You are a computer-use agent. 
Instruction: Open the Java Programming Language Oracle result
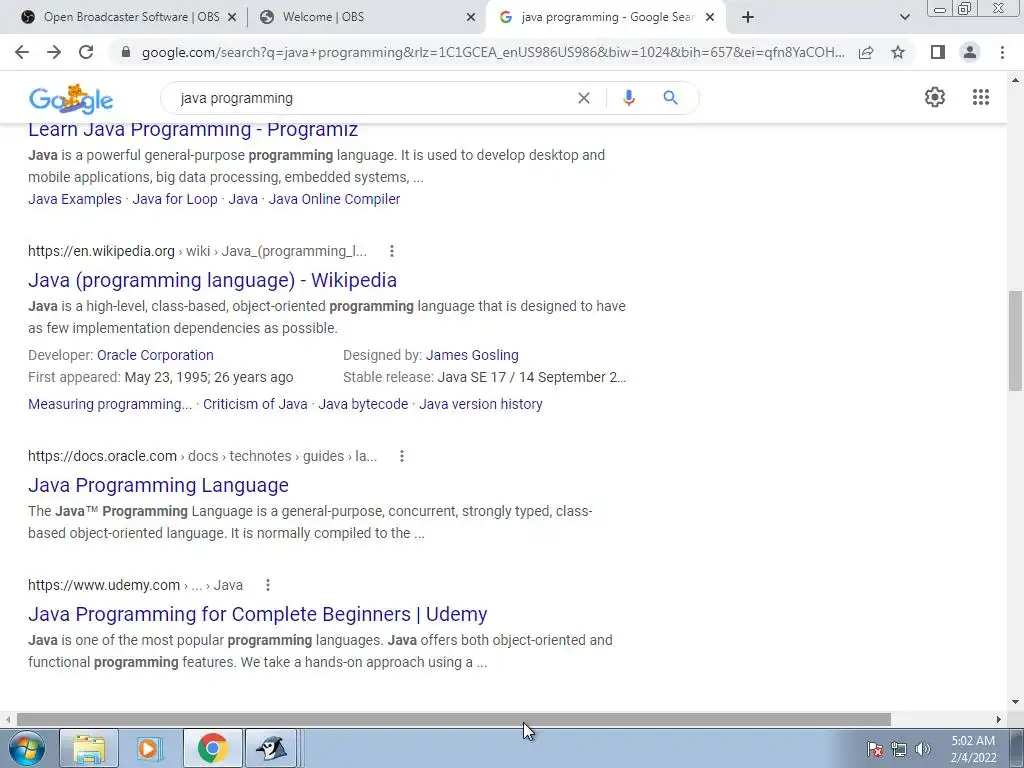tap(158, 485)
